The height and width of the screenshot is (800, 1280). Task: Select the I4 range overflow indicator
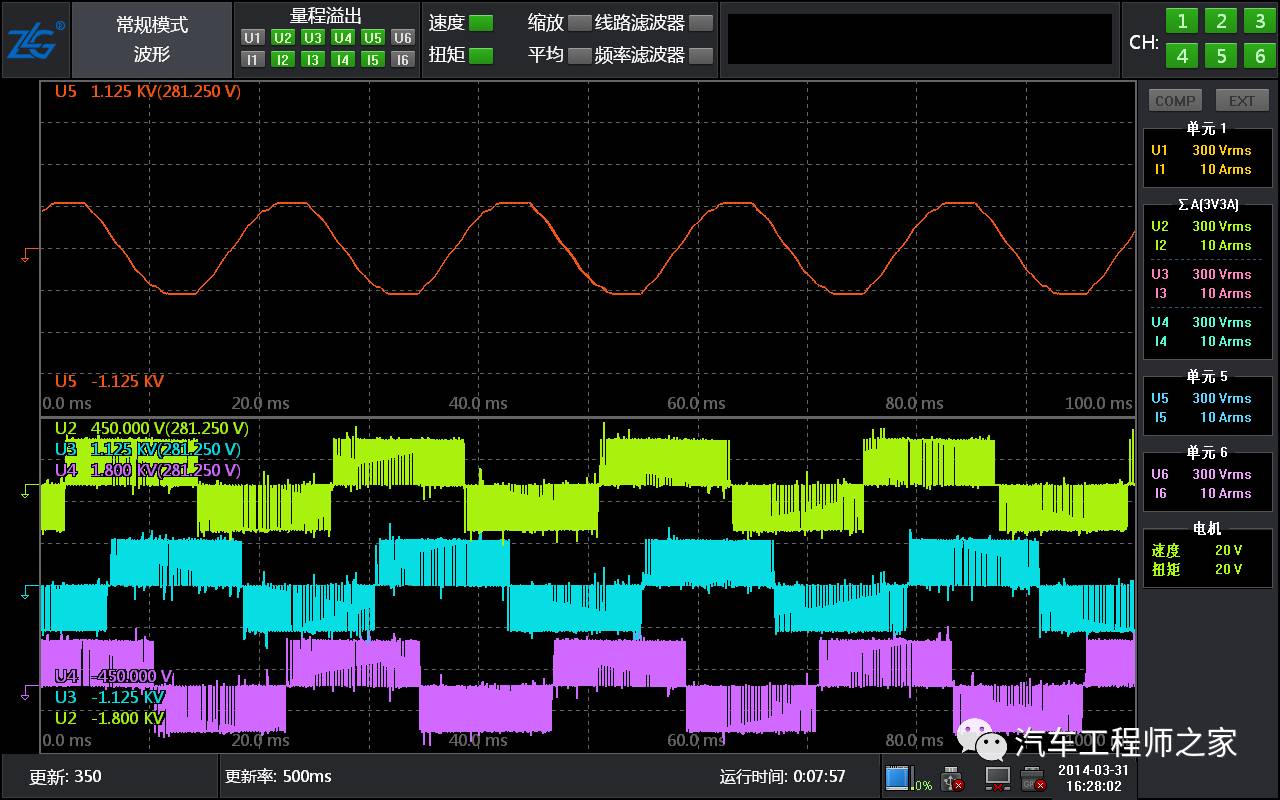343,59
